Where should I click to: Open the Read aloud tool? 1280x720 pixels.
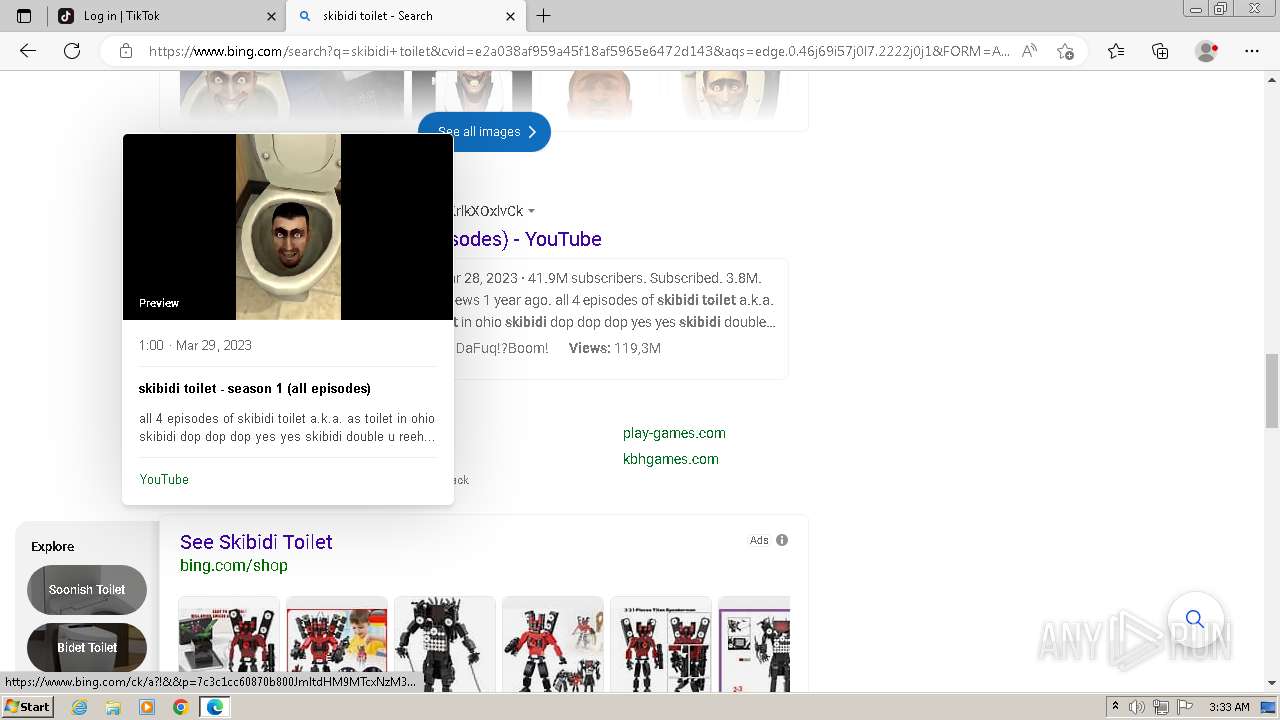point(1029,51)
